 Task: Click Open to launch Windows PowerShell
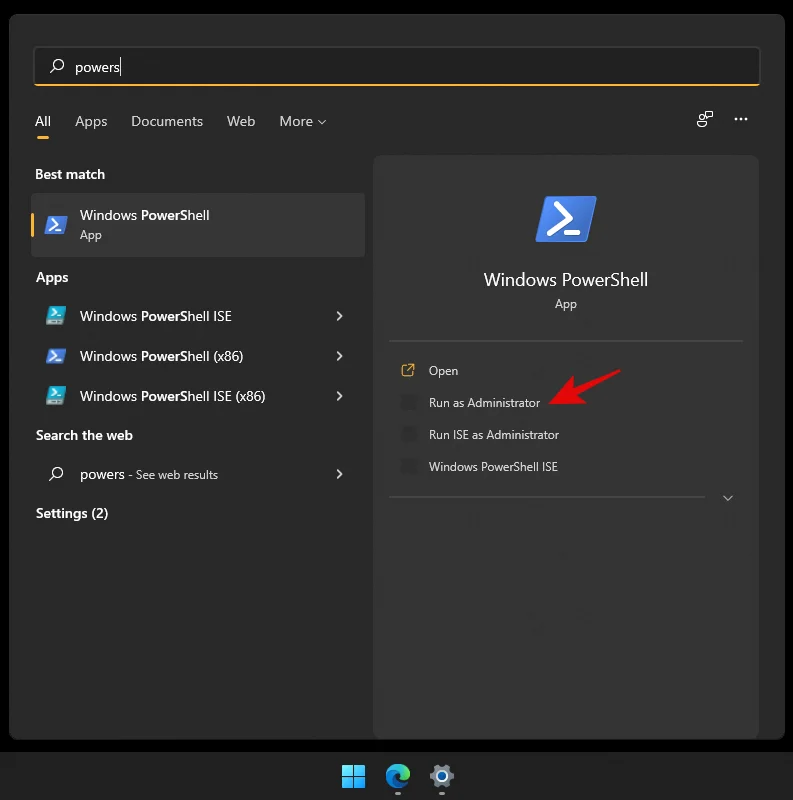(443, 370)
